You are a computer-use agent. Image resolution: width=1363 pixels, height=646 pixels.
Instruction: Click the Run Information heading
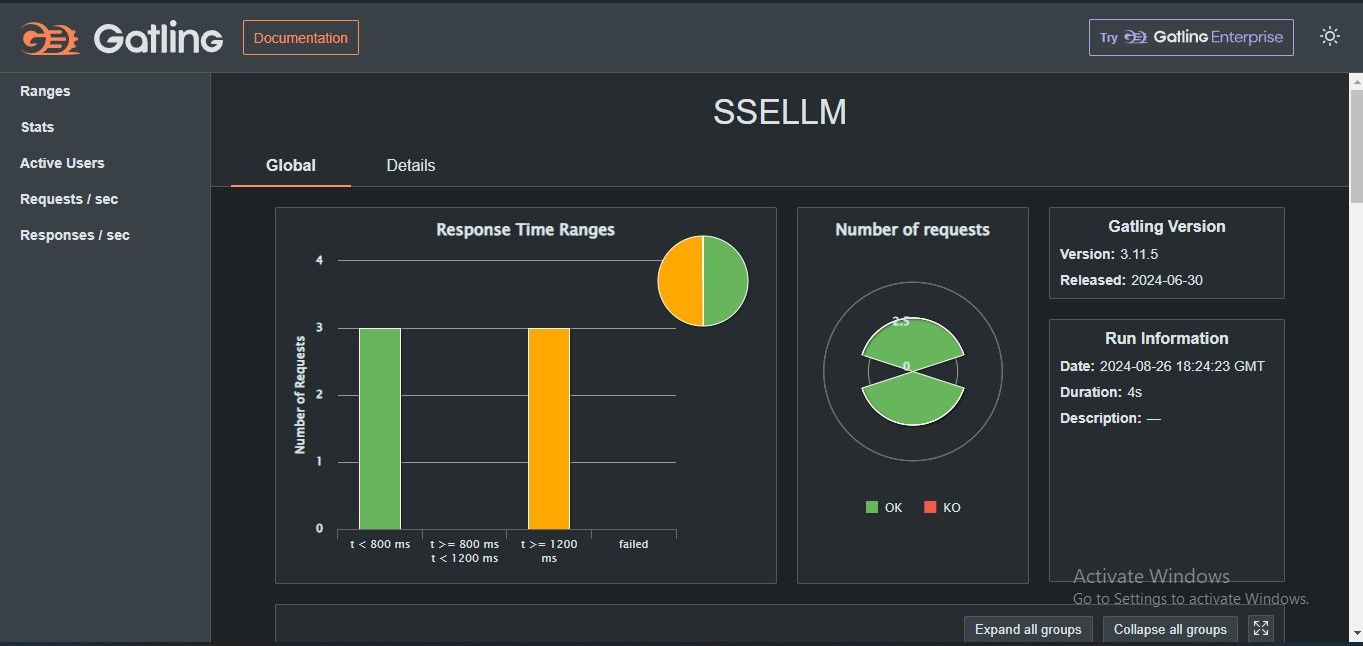(1166, 339)
